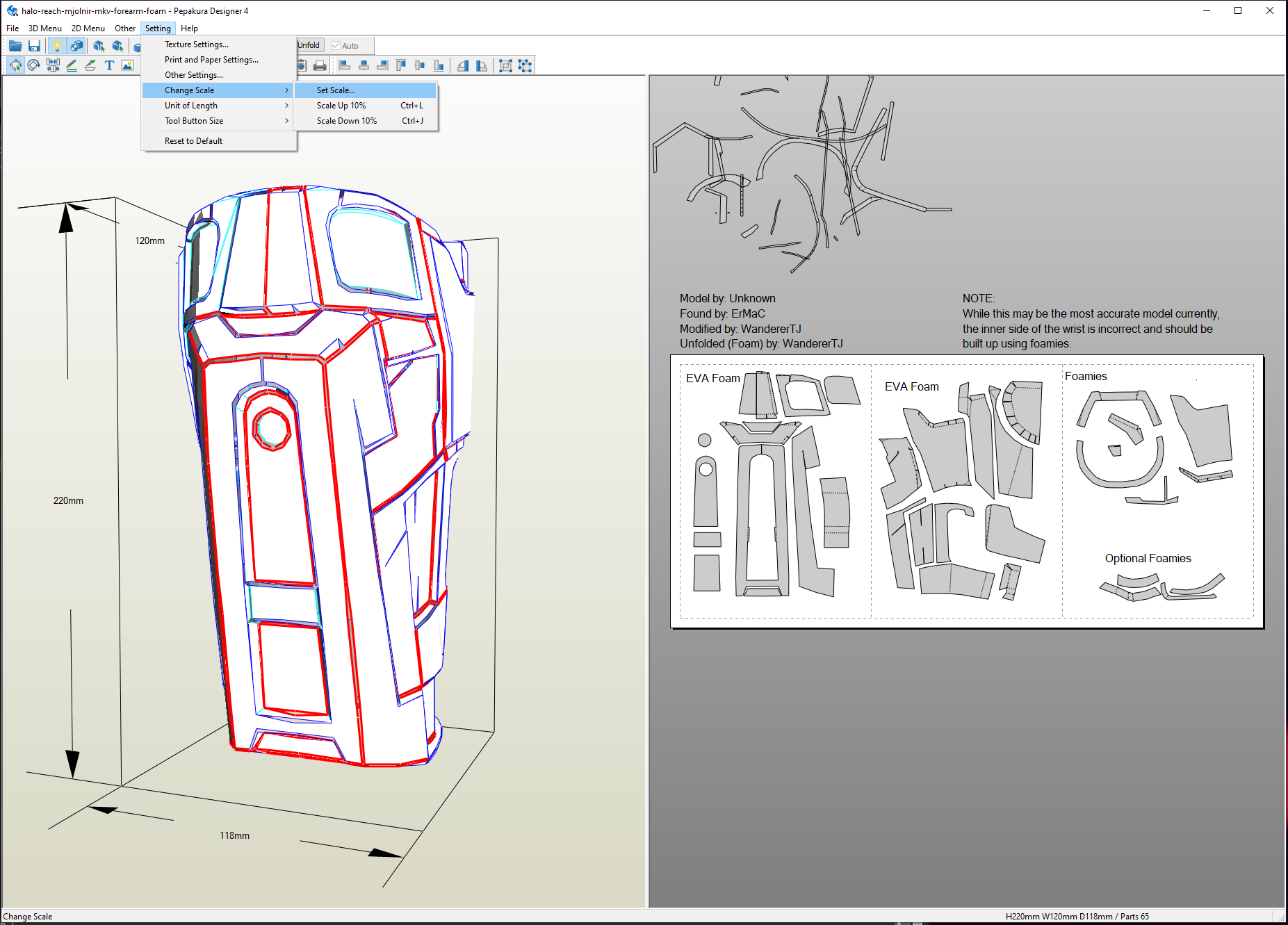Click the Align Right icon
Screen dimensions: 1288x925
coord(382,65)
